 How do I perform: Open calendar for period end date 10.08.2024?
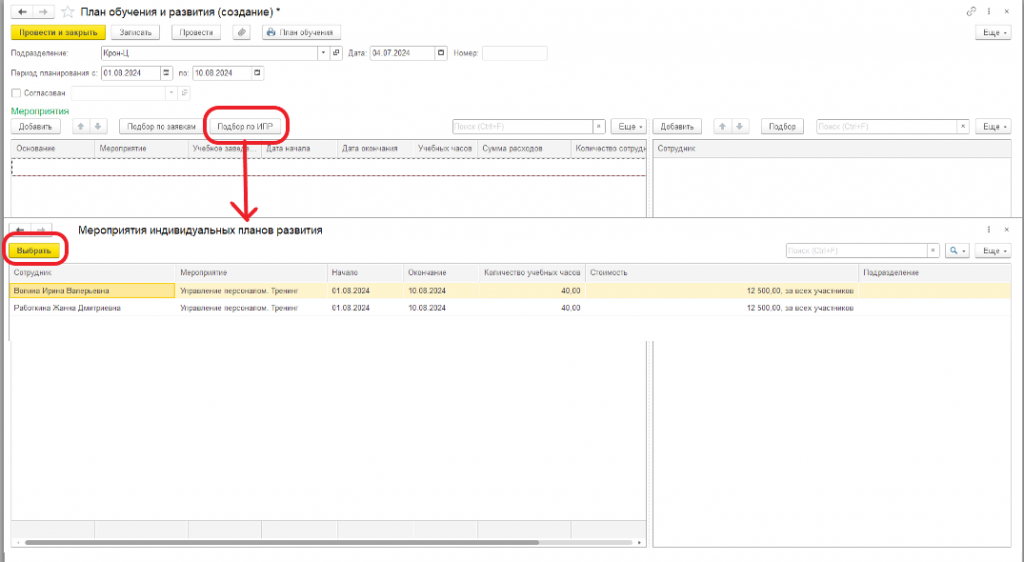click(257, 73)
